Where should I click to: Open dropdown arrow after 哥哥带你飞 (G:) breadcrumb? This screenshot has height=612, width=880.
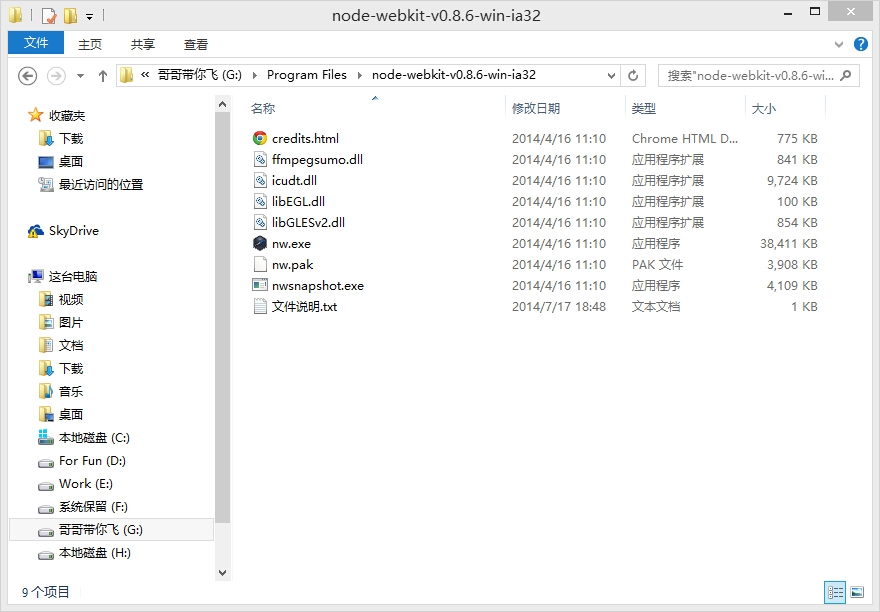(x=255, y=75)
